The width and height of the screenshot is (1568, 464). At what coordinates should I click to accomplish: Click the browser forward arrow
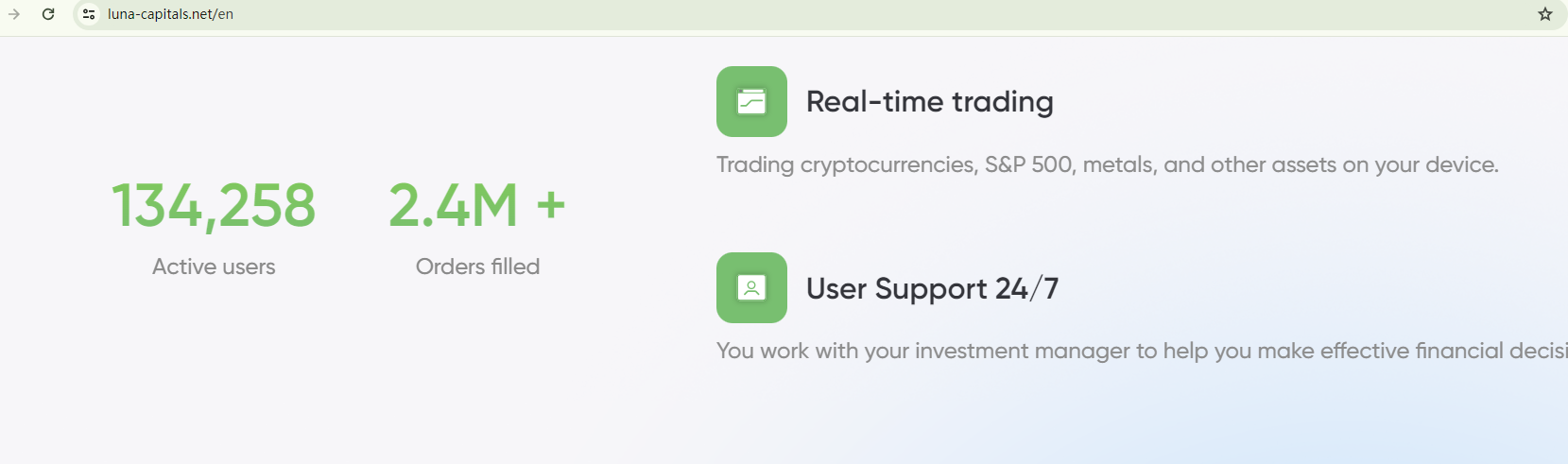coord(14,14)
